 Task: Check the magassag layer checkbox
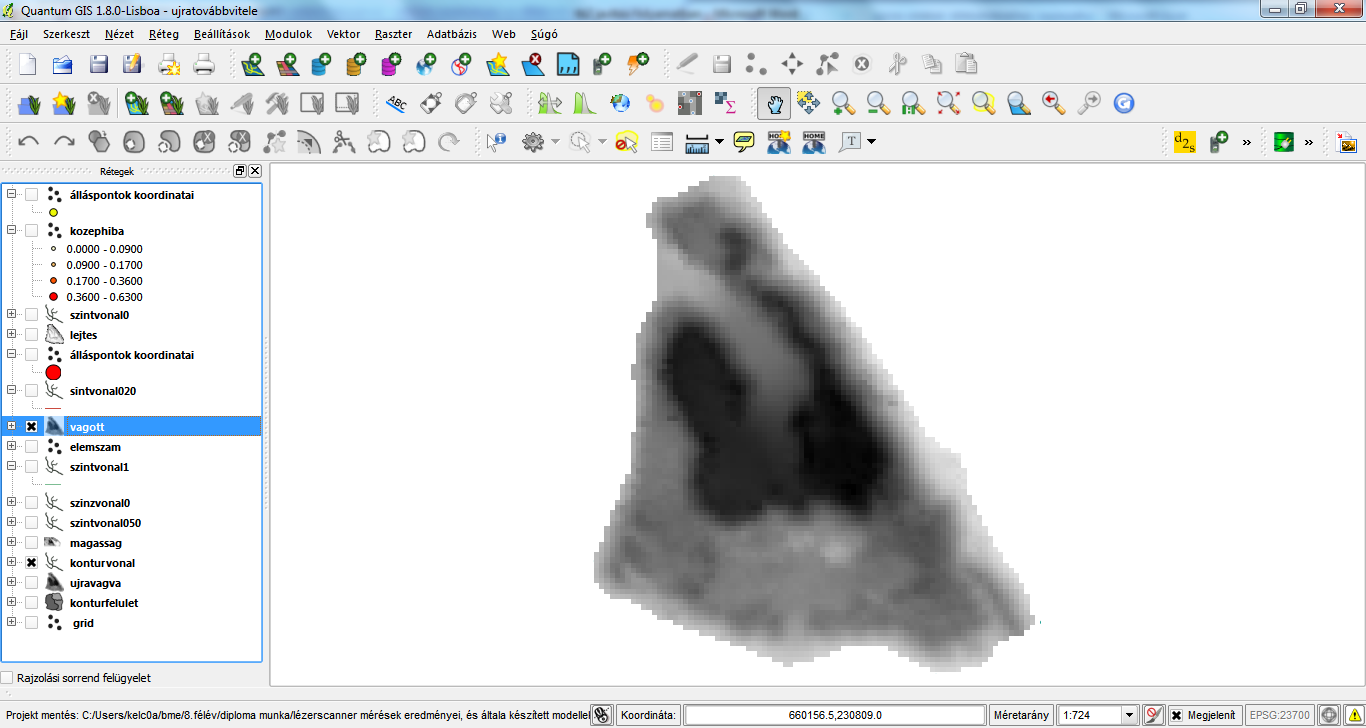coord(31,543)
